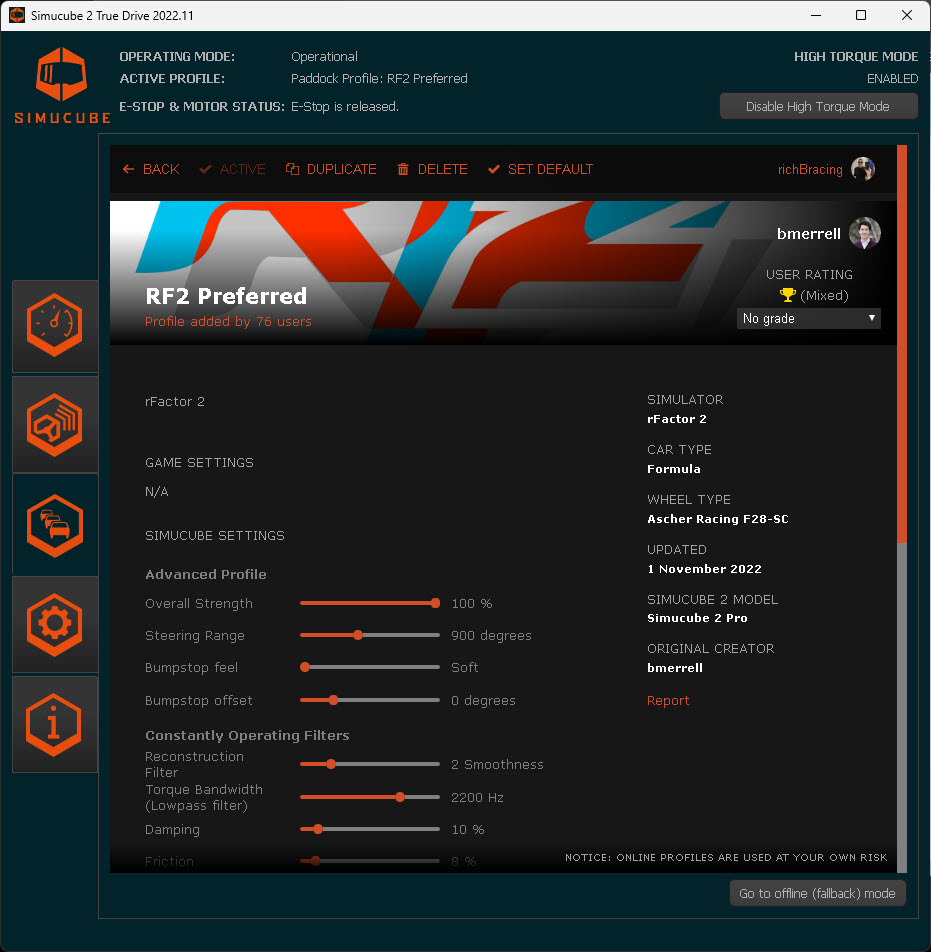Click SET DEFAULT profile option

click(540, 169)
